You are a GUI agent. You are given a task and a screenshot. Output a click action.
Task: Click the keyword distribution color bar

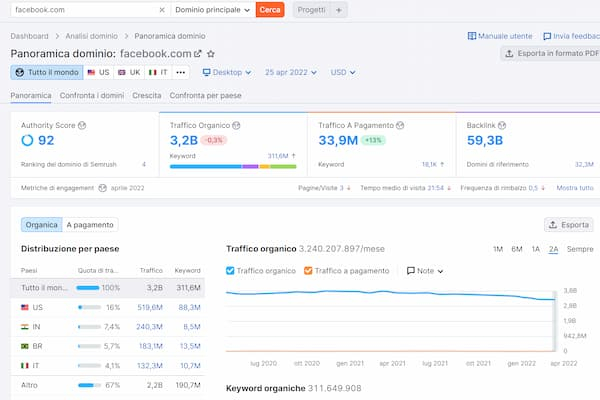coord(233,167)
